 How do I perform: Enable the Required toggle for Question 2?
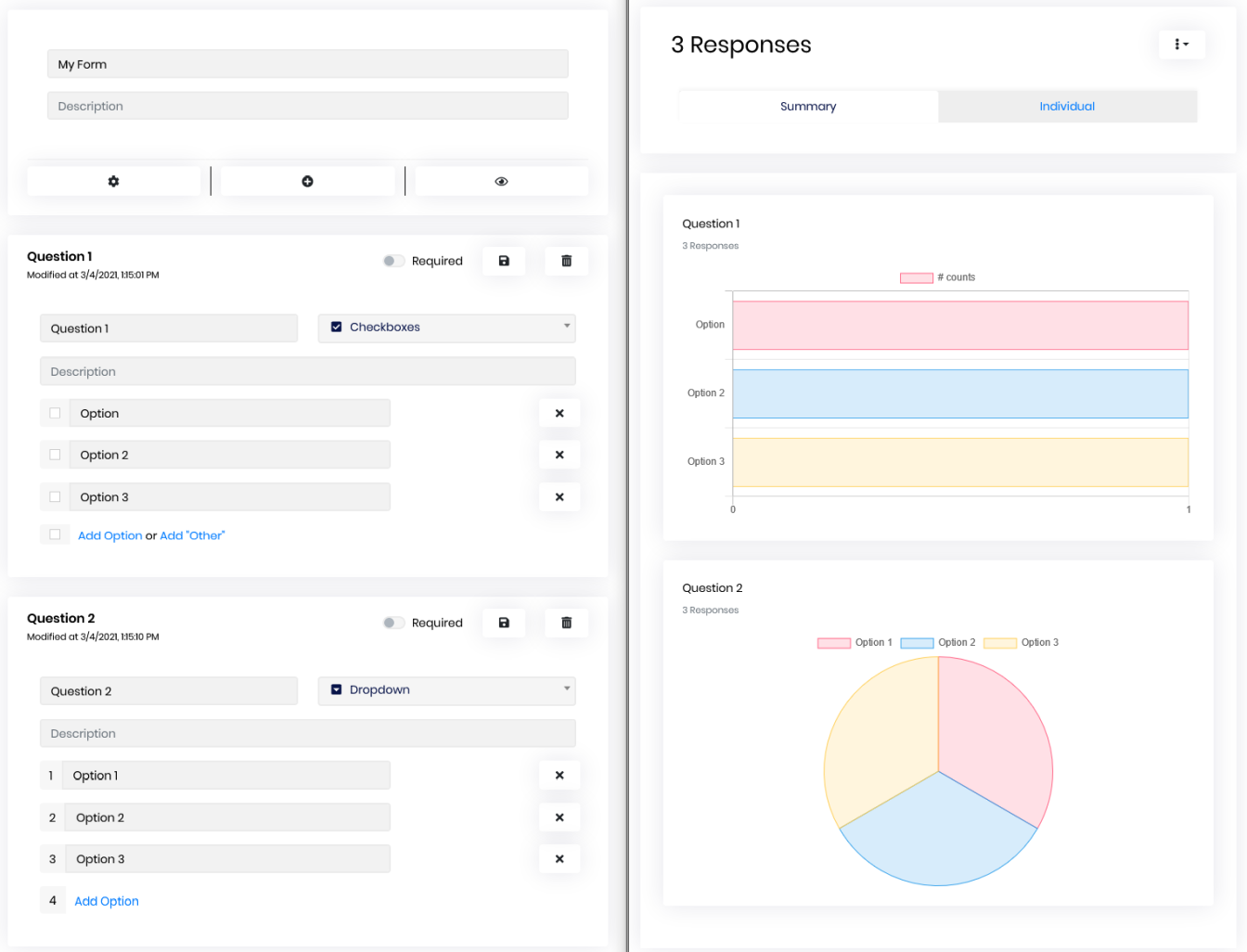393,623
